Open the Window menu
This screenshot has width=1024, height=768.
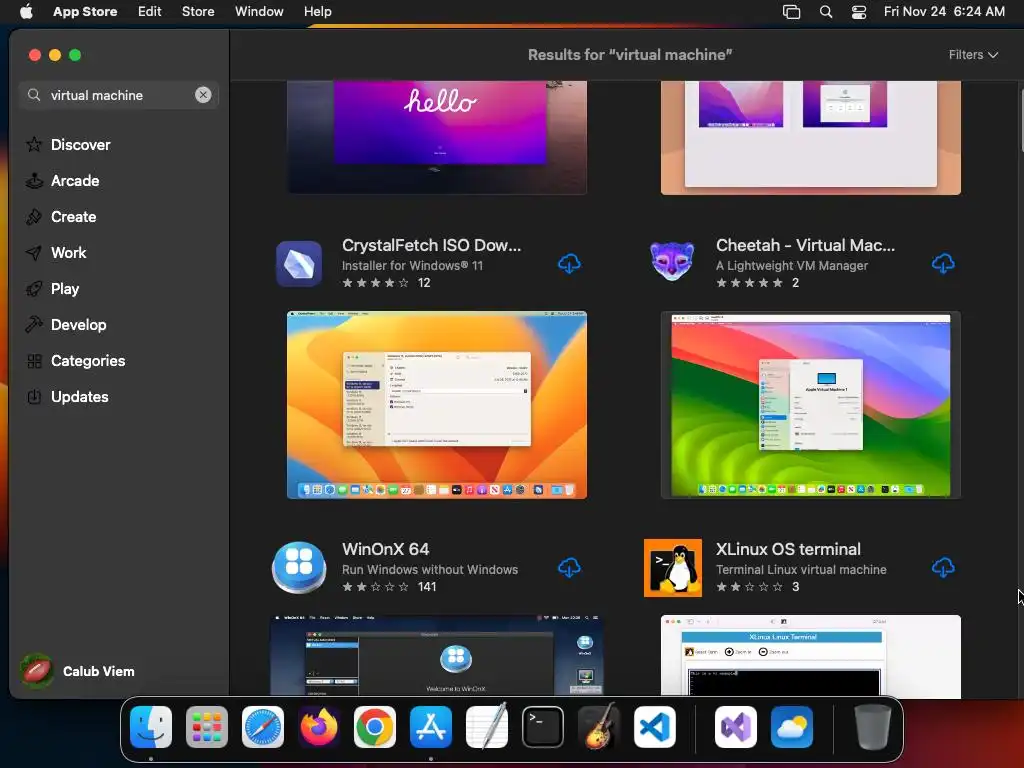(x=259, y=11)
